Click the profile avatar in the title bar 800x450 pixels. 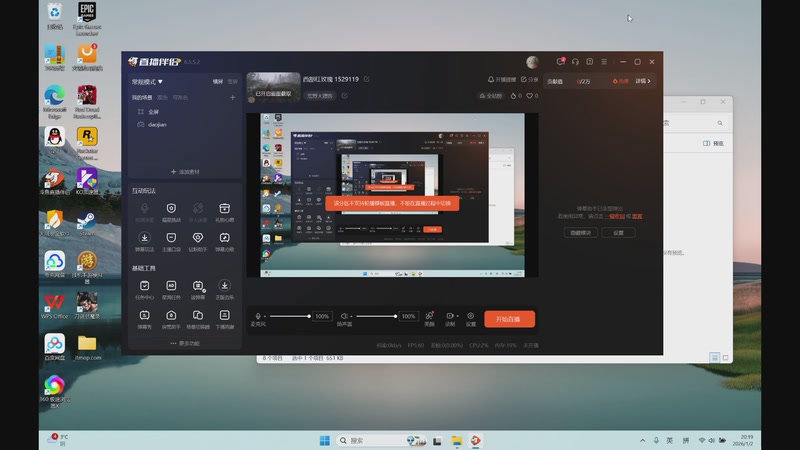532,62
